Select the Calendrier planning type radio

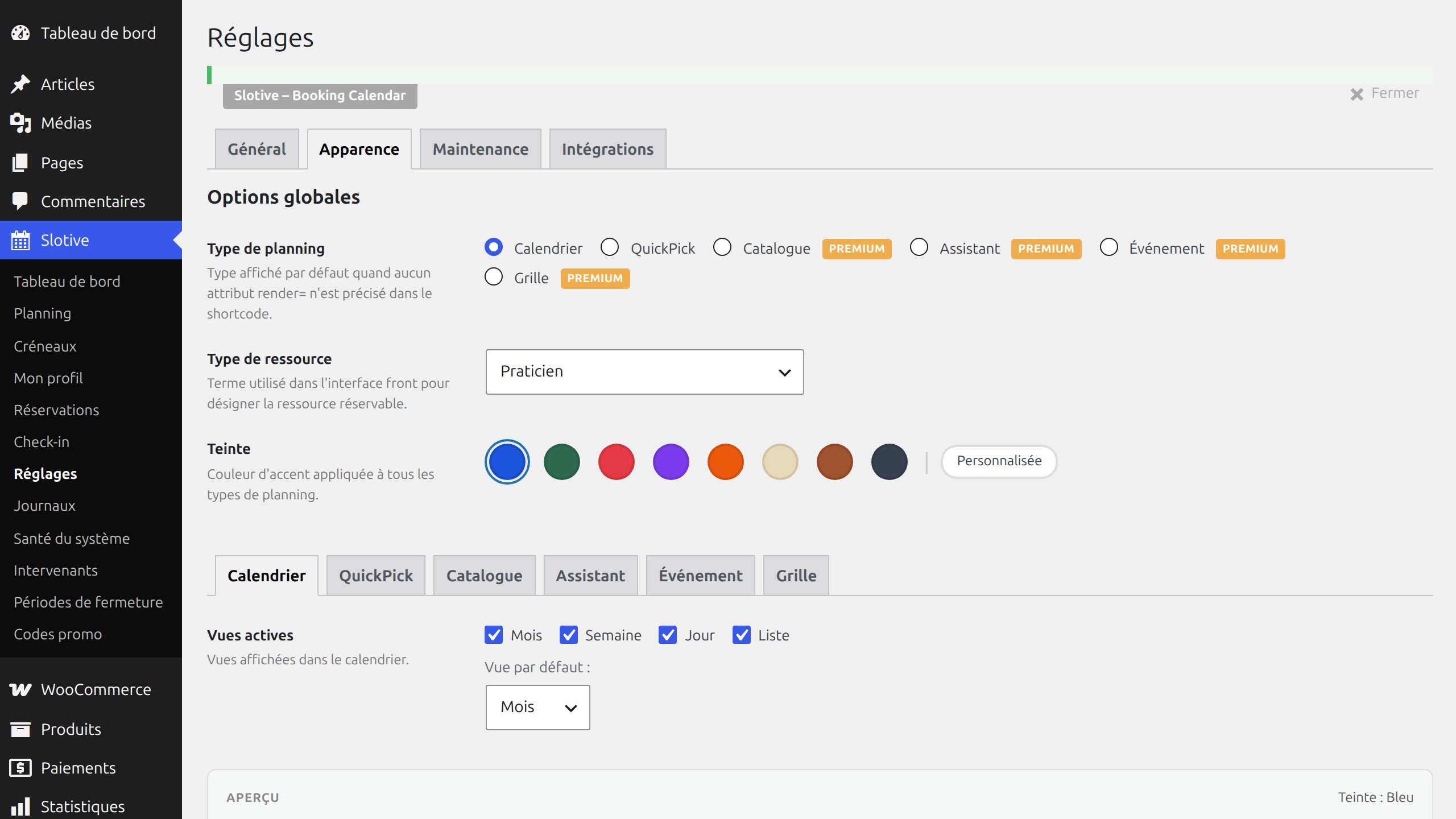(x=494, y=247)
